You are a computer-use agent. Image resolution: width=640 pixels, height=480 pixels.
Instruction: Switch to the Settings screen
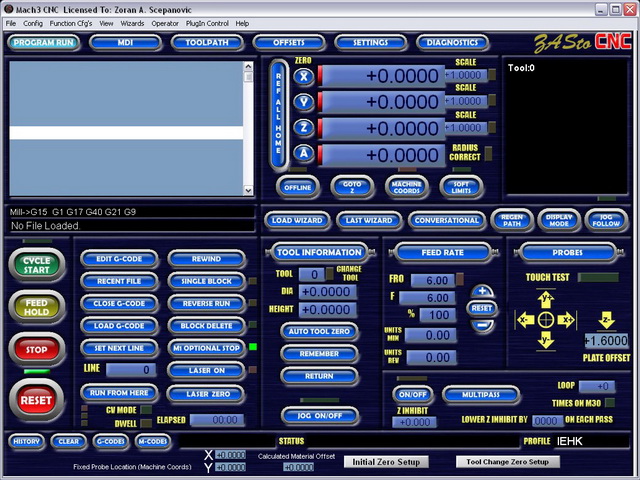(x=370, y=42)
